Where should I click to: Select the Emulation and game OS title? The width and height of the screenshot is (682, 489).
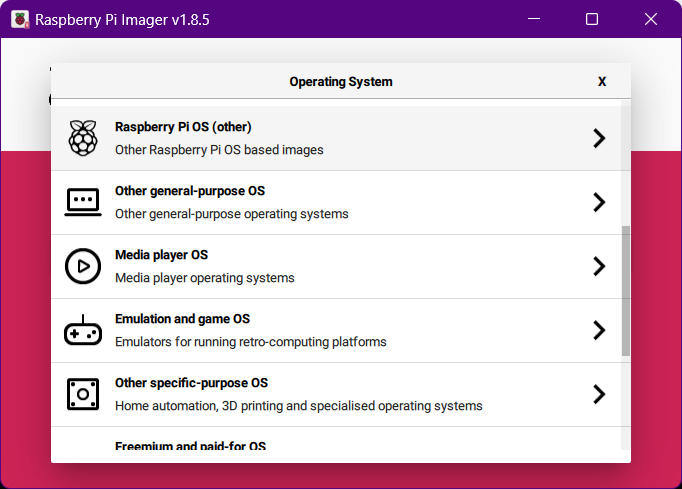[x=182, y=319]
